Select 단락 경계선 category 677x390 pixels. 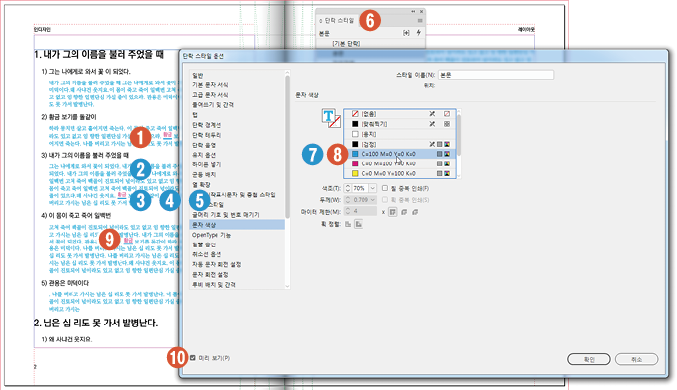206,125
